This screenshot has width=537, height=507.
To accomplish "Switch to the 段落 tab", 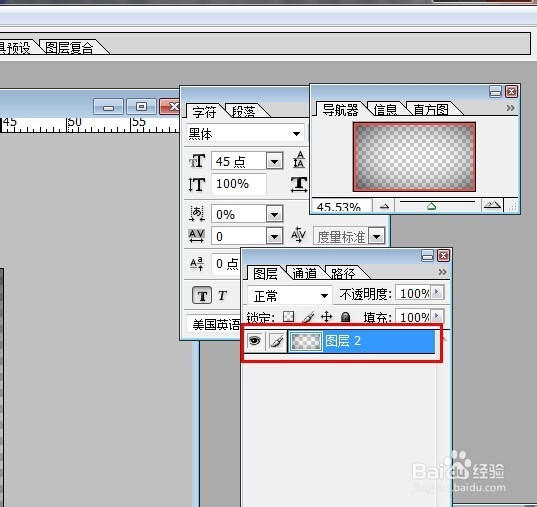I will coord(243,112).
